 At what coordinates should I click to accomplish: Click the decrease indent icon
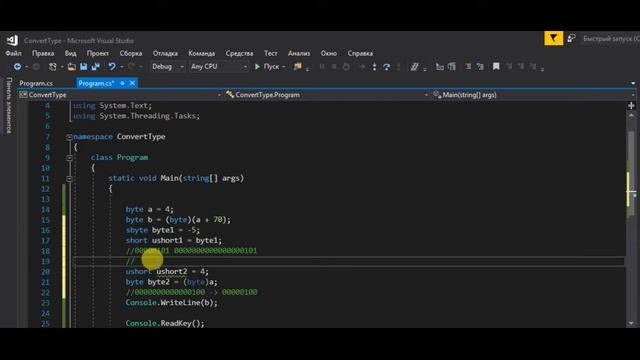440,67
